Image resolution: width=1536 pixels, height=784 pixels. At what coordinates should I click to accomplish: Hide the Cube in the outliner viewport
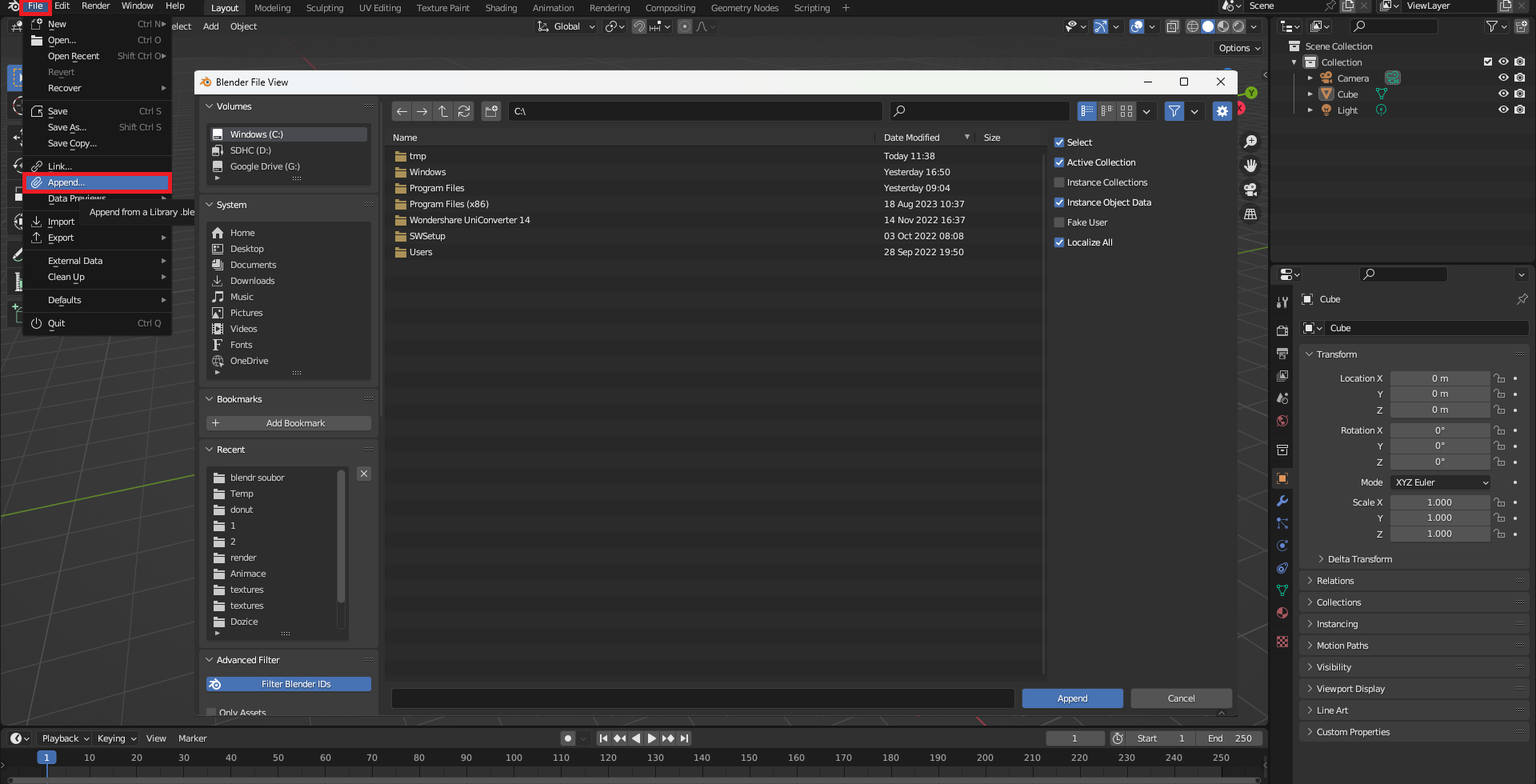pyautogui.click(x=1503, y=94)
